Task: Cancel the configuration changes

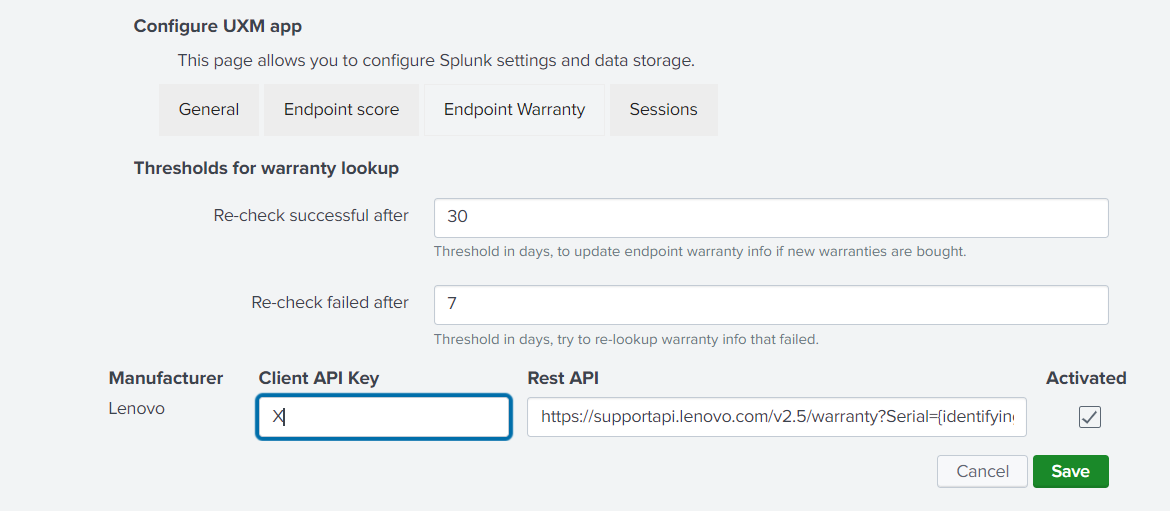Action: coord(982,471)
